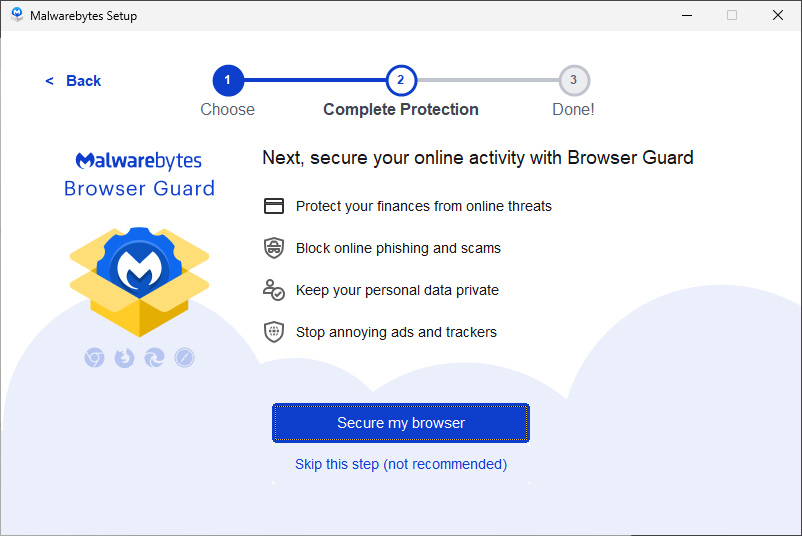
Task: Click the Choose step label
Action: [x=227, y=110]
